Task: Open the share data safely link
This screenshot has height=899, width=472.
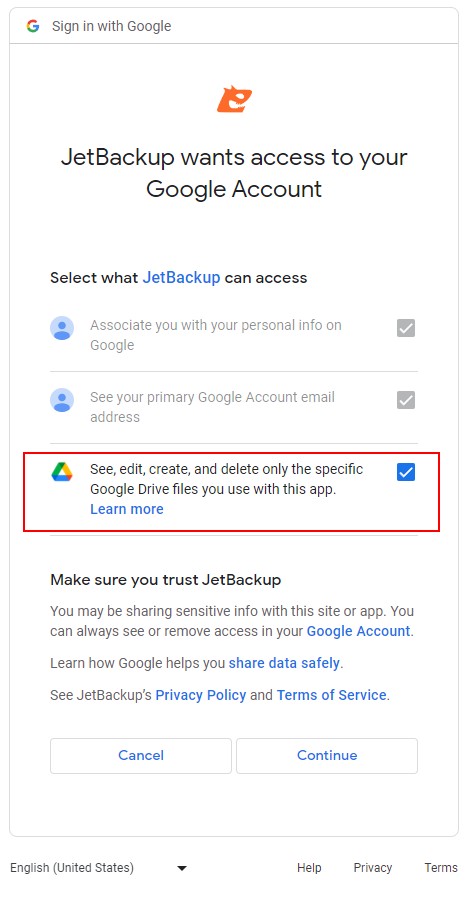Action: [x=284, y=663]
